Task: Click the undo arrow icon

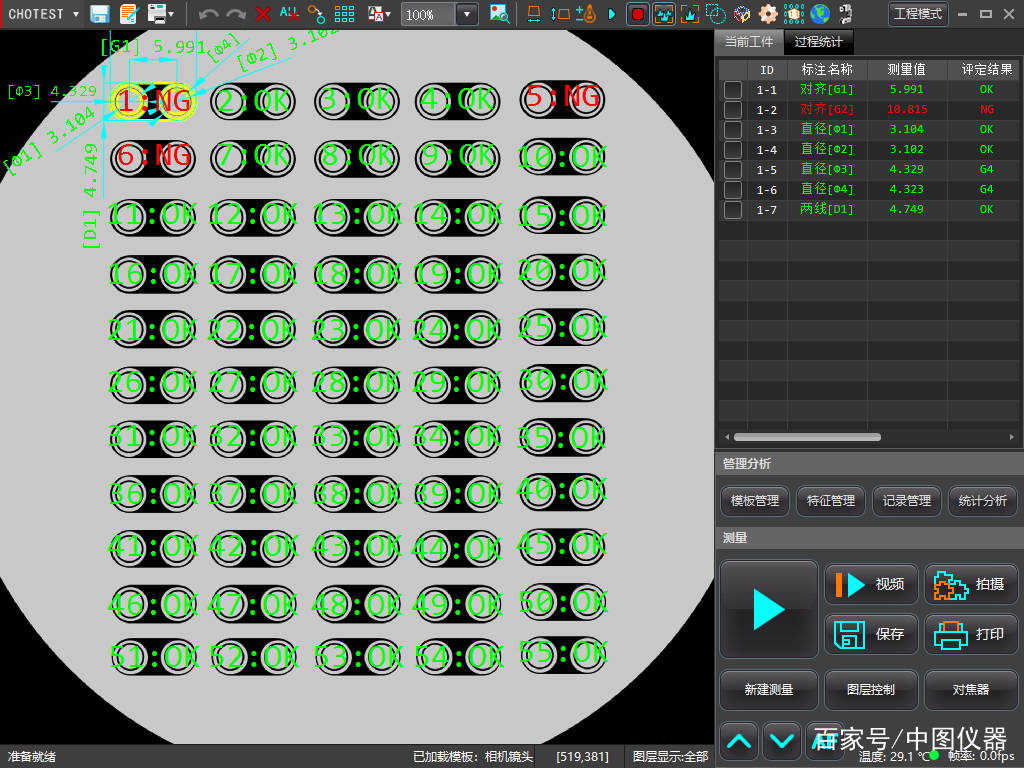Action: point(208,14)
